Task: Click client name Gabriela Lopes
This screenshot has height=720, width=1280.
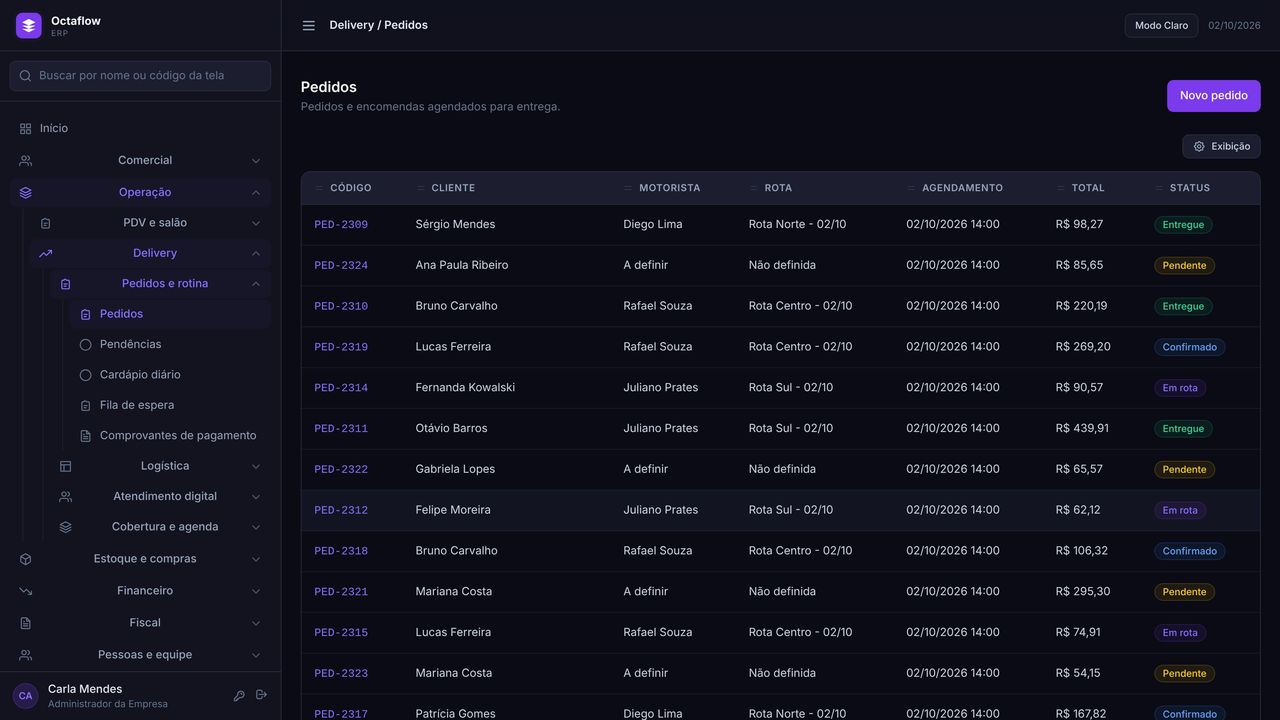Action: [455, 469]
